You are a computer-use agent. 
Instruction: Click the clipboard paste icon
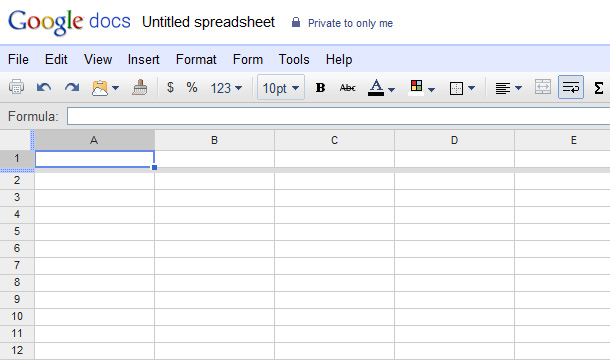(100, 88)
